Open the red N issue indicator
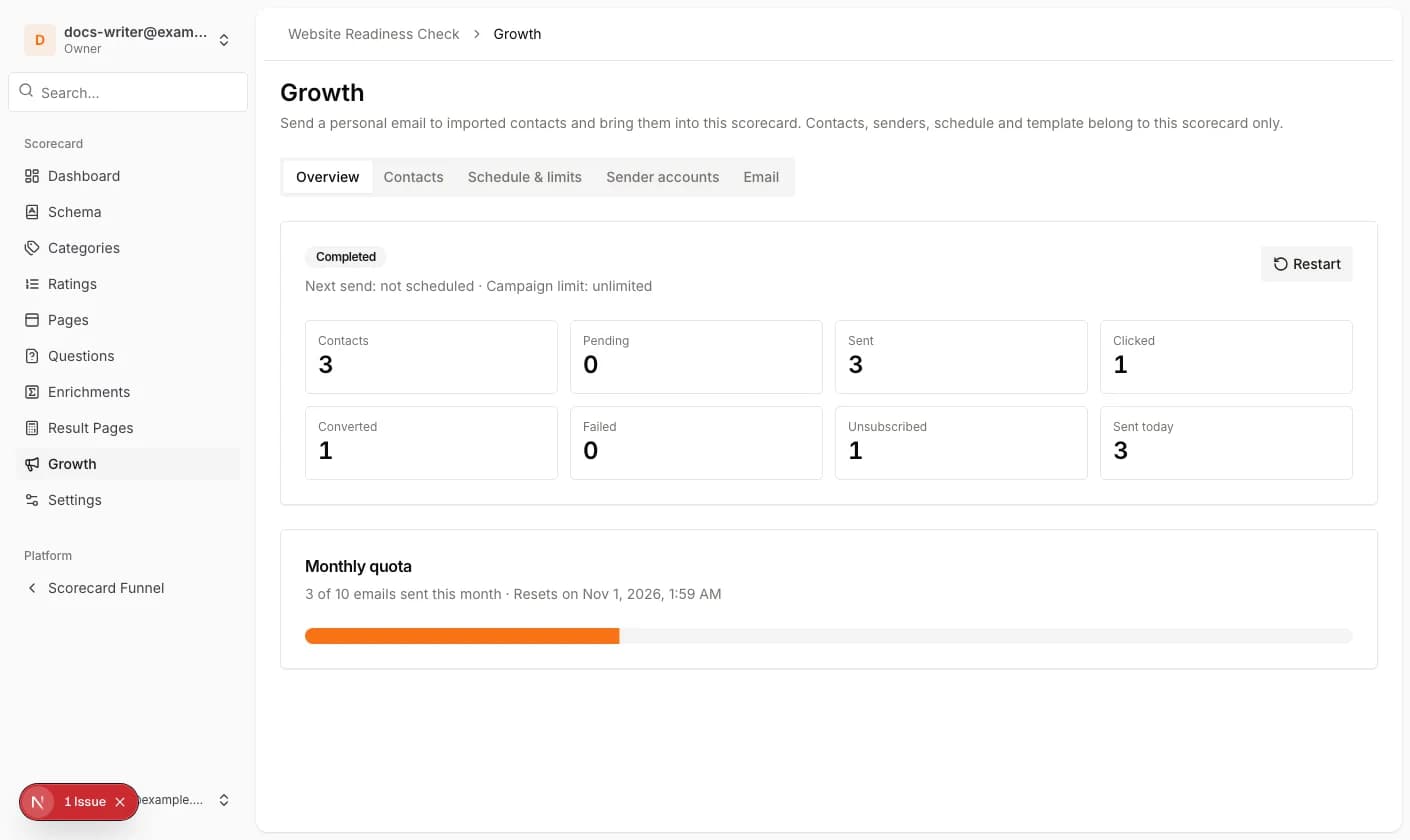Screen dimensions: 1410x840 pos(38,802)
